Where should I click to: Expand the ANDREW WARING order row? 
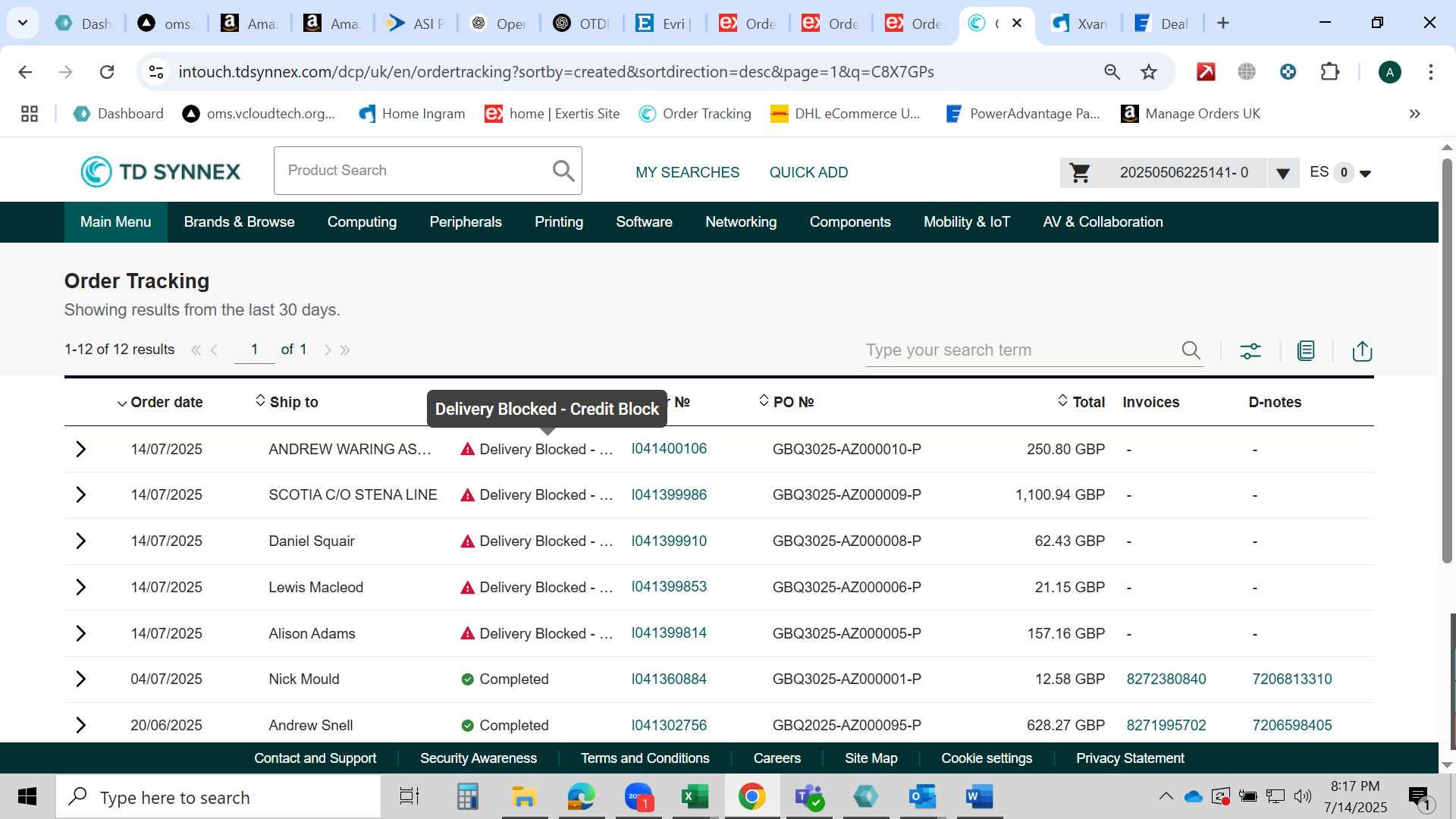pos(80,449)
